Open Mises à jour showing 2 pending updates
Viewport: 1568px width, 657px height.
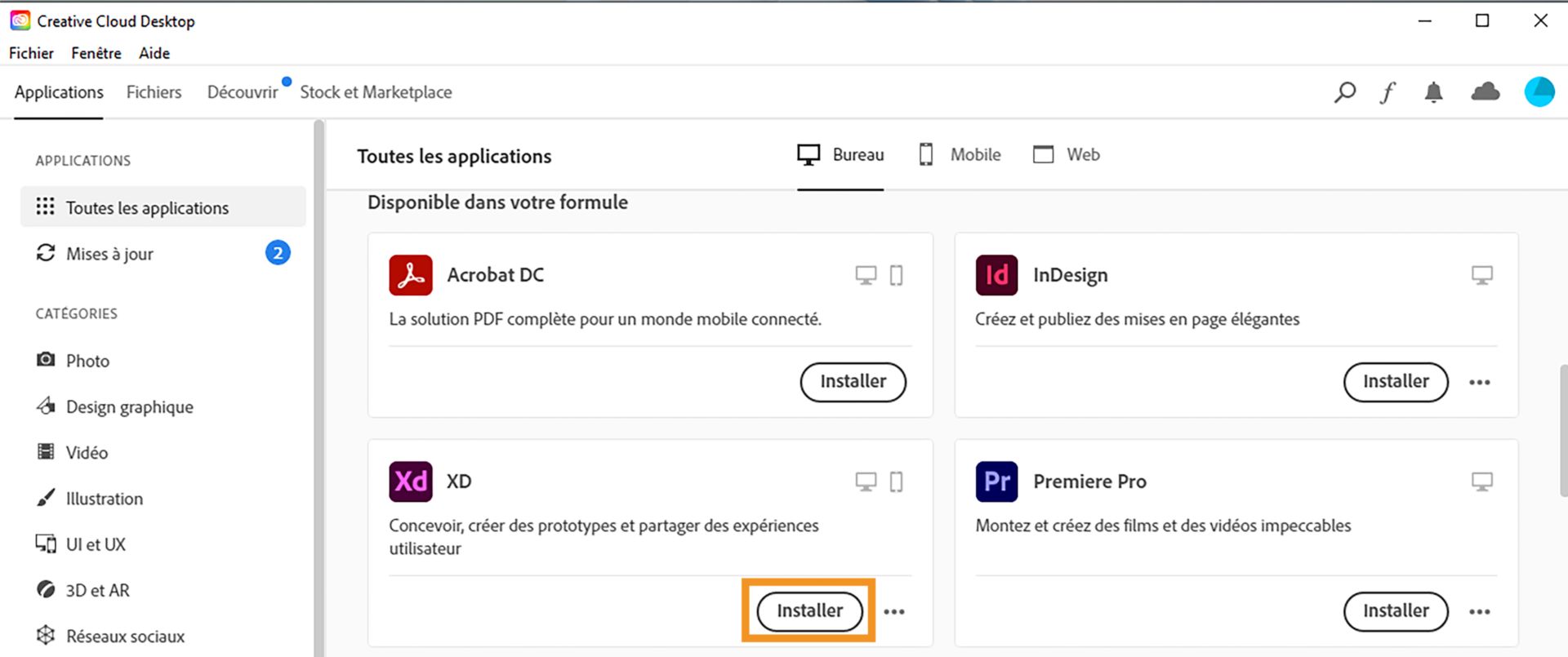[110, 253]
